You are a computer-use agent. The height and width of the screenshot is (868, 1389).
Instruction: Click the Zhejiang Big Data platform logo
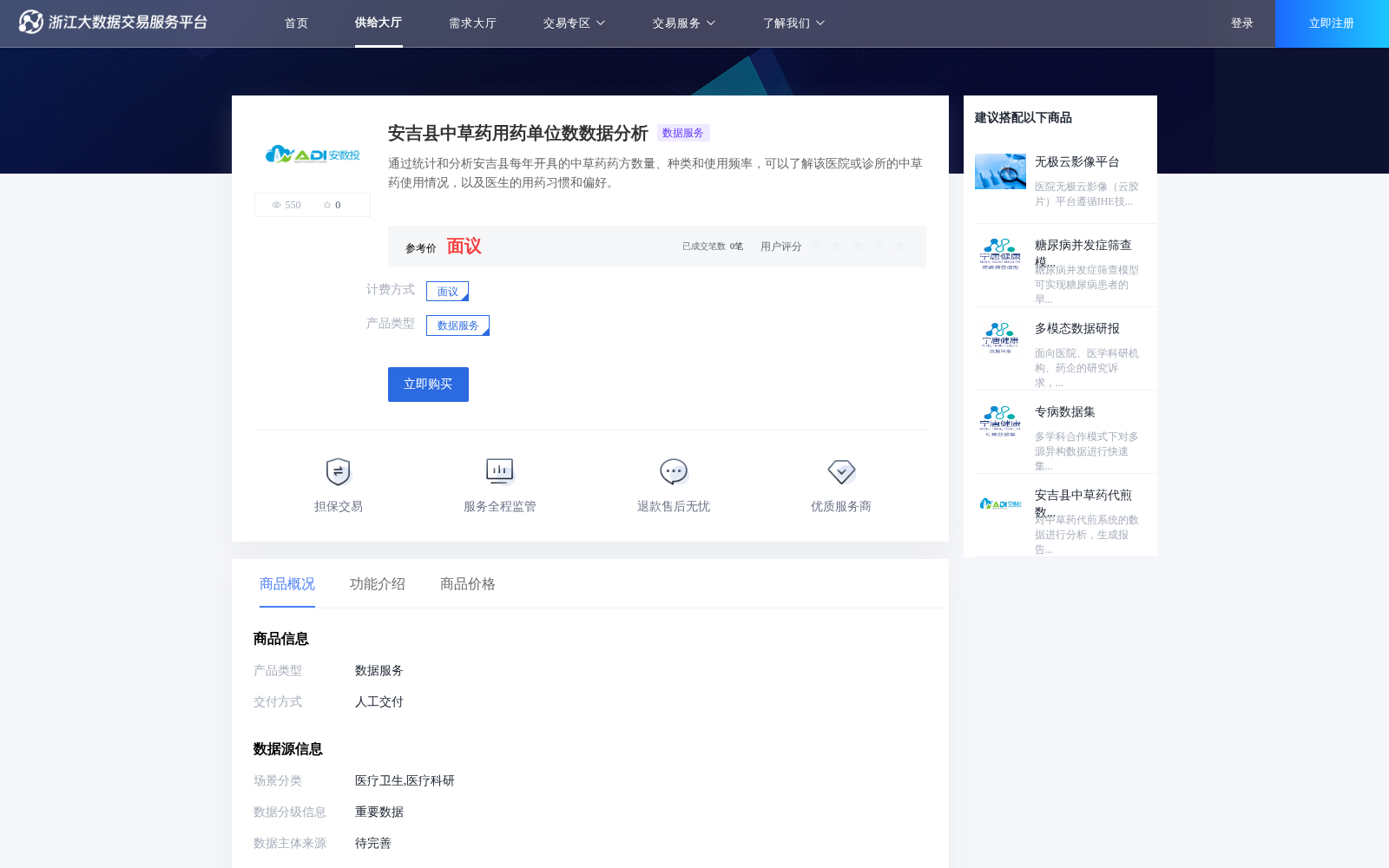coord(113,22)
